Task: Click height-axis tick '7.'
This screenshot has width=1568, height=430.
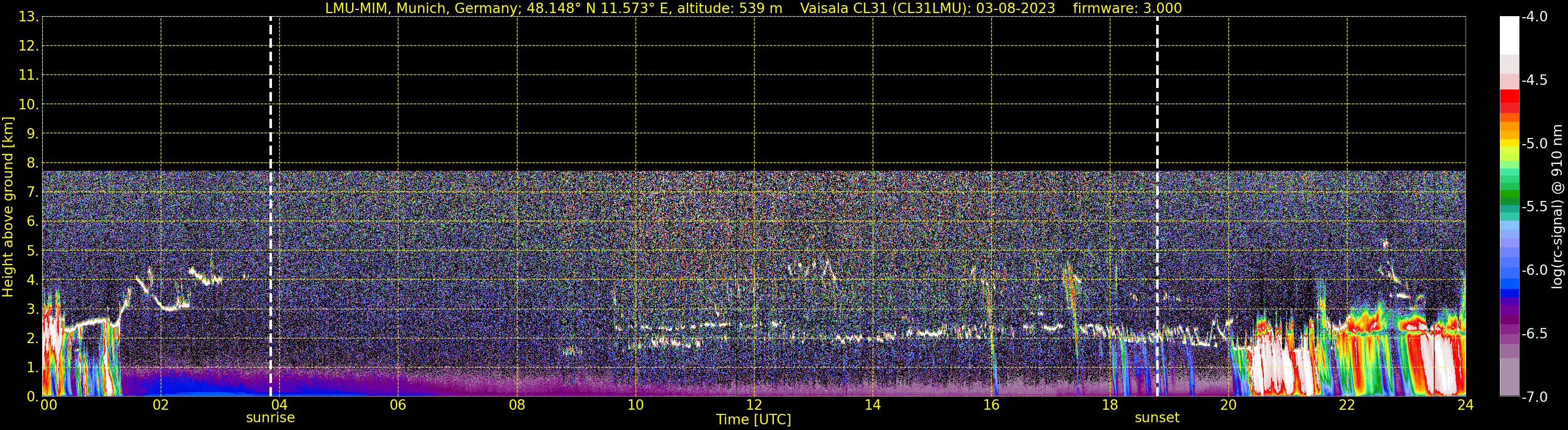Action: pos(33,192)
